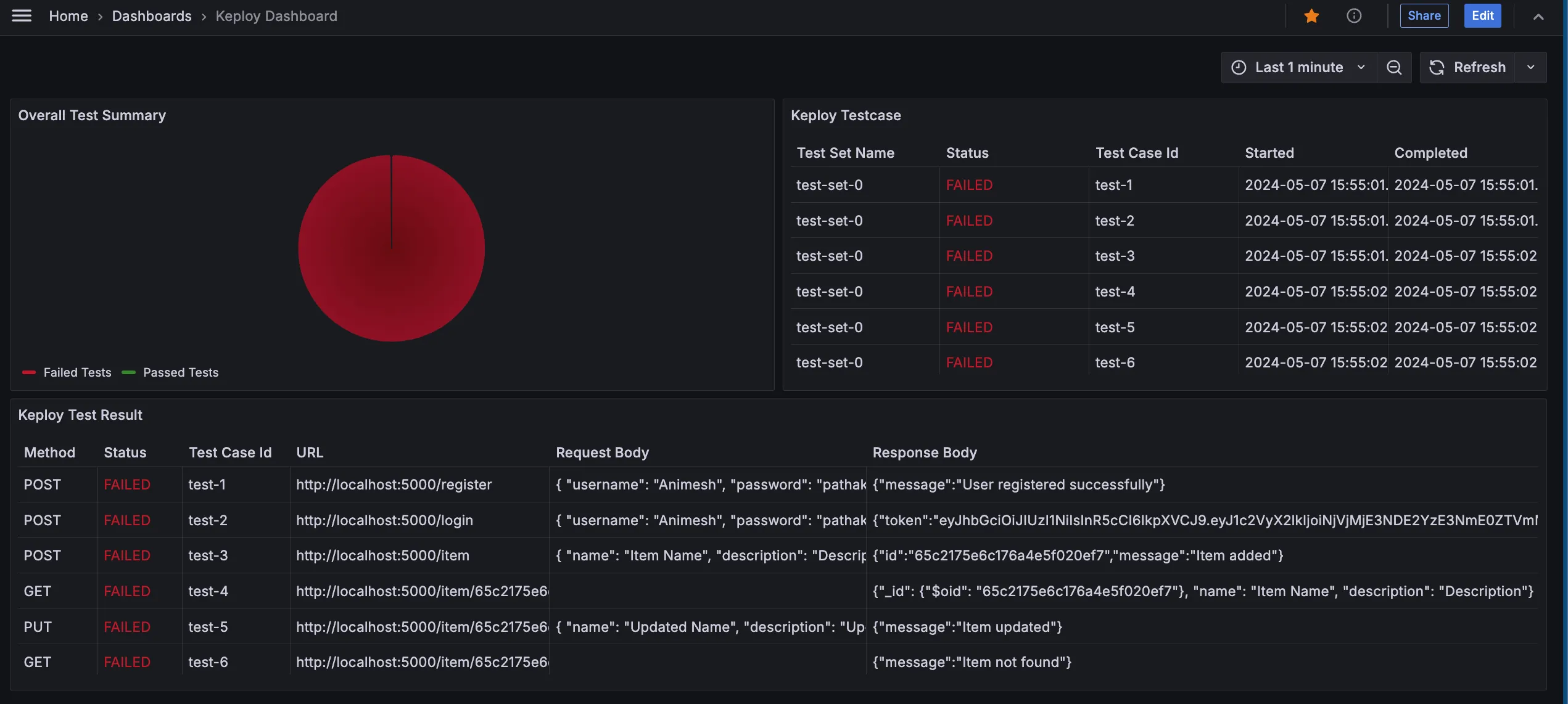1568x704 pixels.
Task: Click the Share button
Action: point(1424,16)
